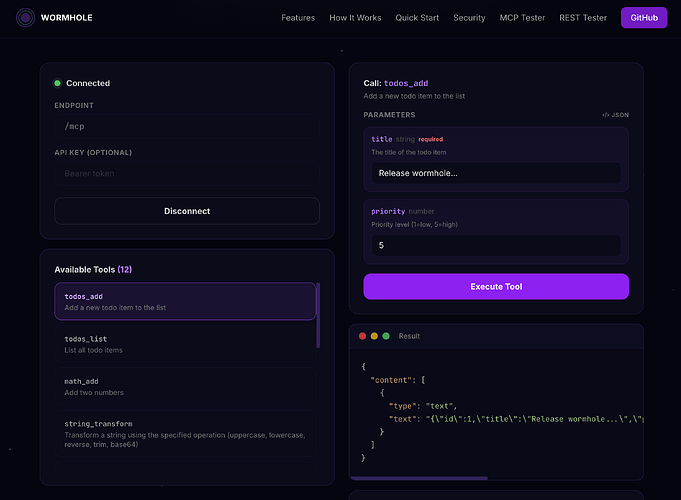The width and height of the screenshot is (681, 500).
Task: Click the green connected status dot
Action: [57, 83]
